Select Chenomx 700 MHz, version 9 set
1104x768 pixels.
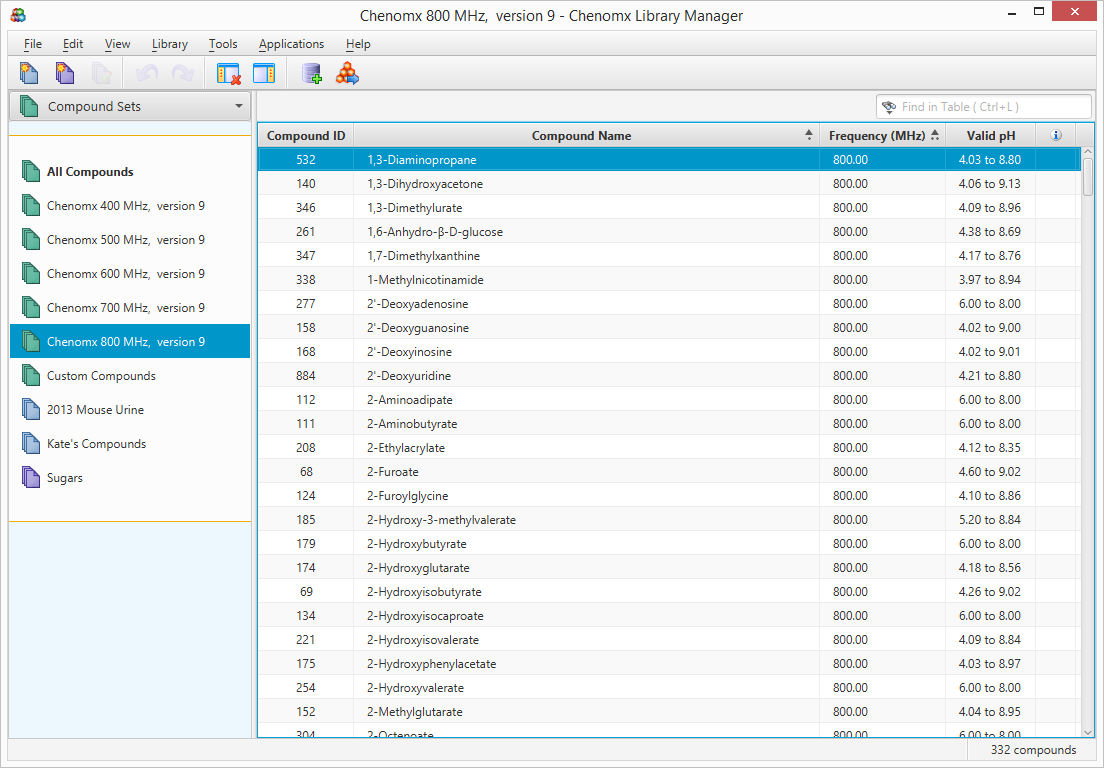[x=130, y=308]
